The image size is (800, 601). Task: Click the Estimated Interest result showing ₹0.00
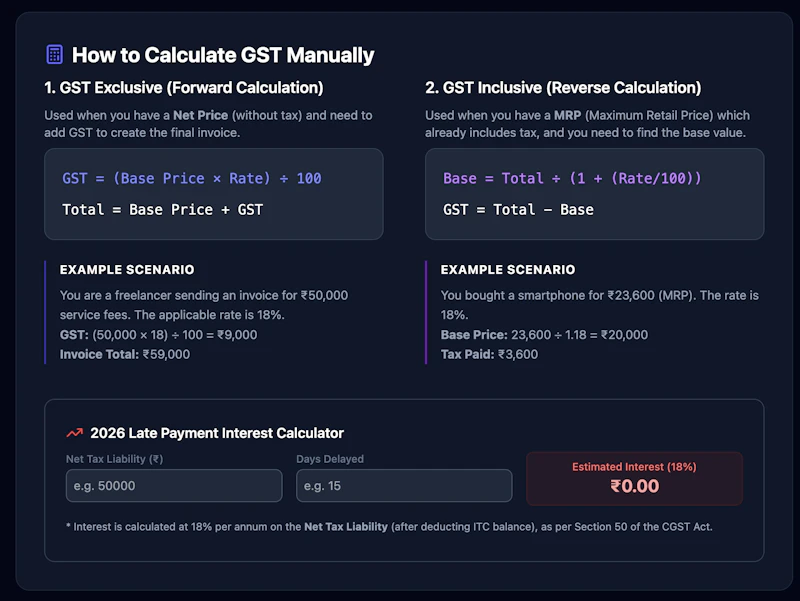[x=635, y=479]
